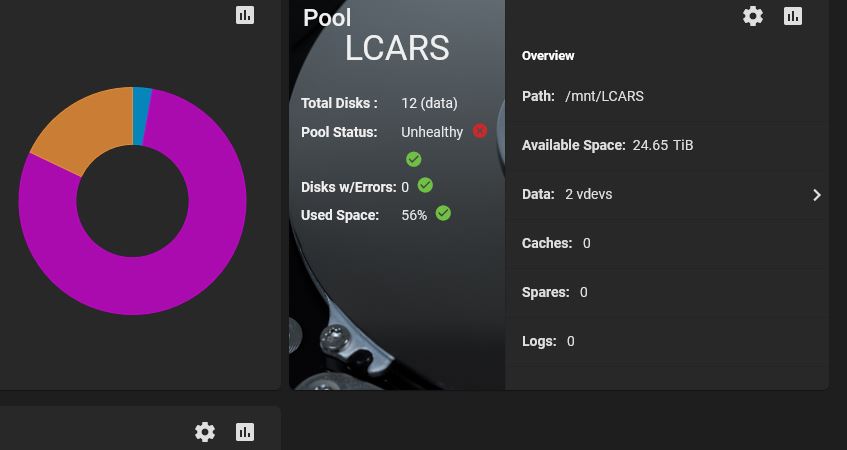Click the Spares: 0 row

tap(670, 292)
